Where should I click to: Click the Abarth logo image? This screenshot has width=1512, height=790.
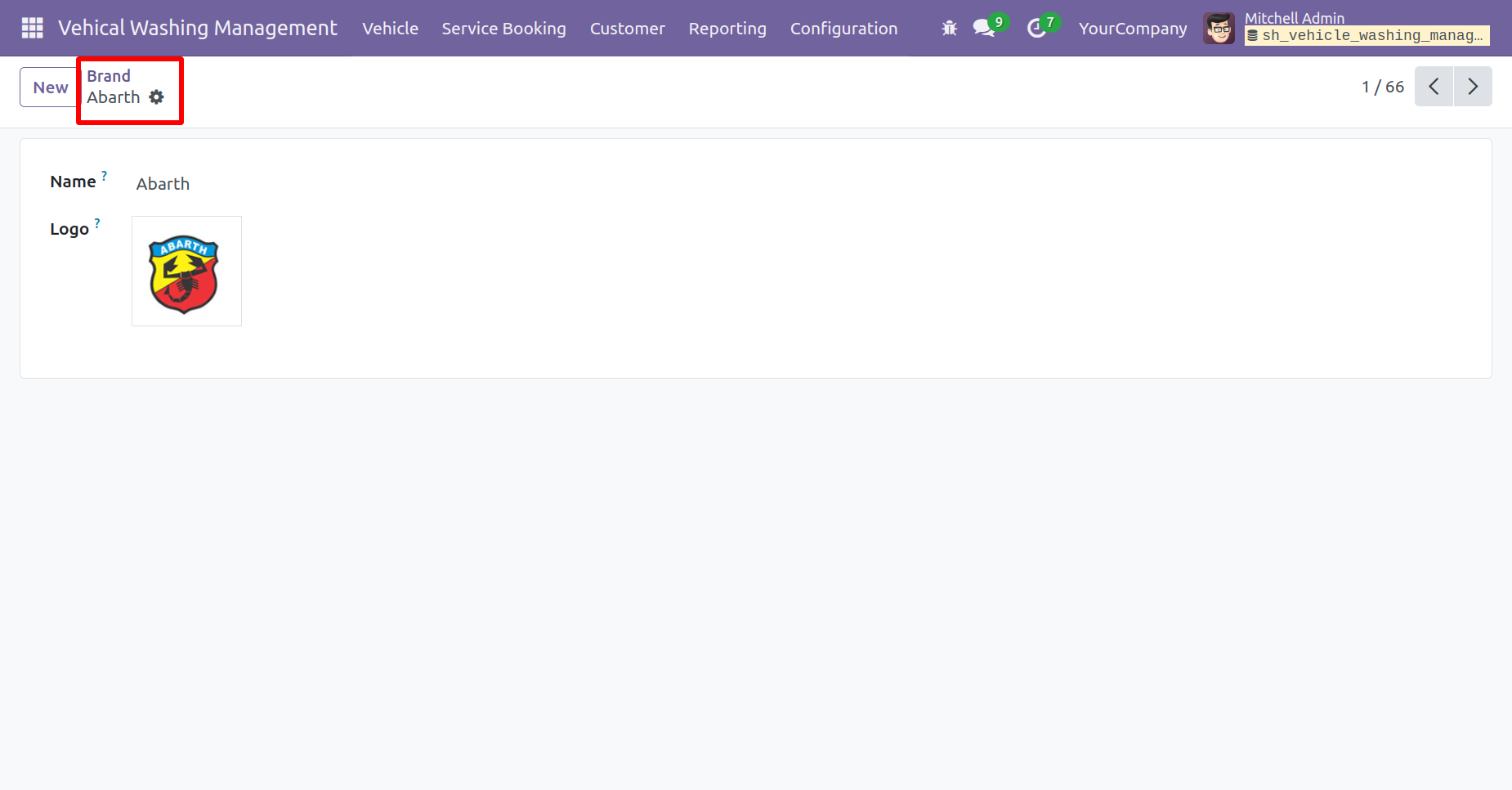186,272
